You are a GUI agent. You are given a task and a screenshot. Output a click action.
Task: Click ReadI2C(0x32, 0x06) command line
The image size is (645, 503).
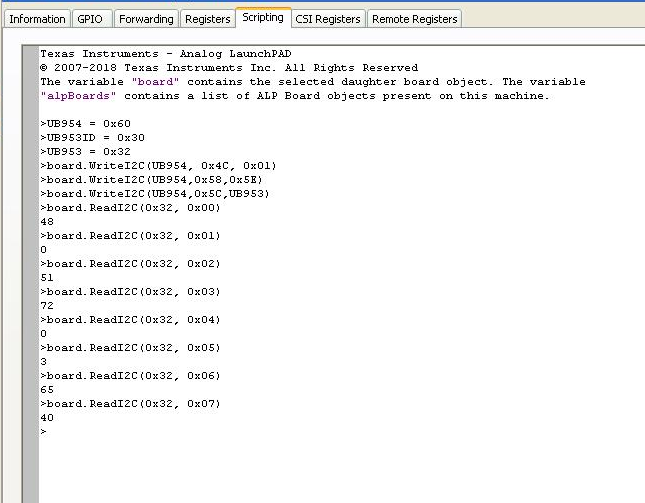click(130, 376)
